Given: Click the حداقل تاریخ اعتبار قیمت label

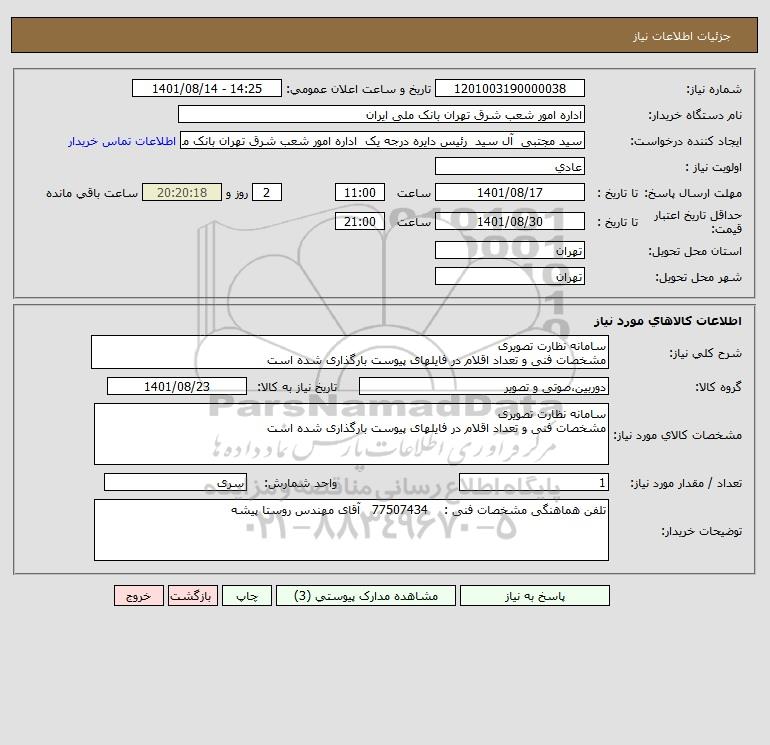Looking at the screenshot, I should pyautogui.click(x=697, y=222).
